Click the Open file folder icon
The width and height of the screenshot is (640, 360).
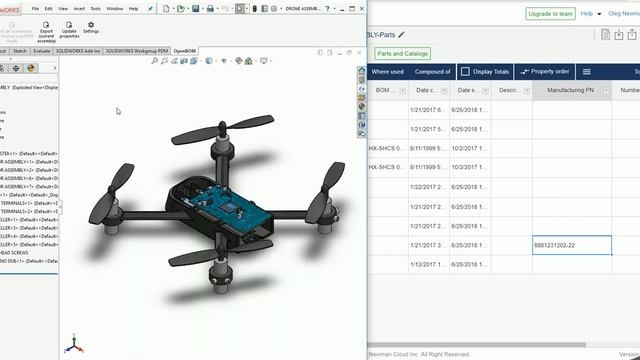point(180,9)
